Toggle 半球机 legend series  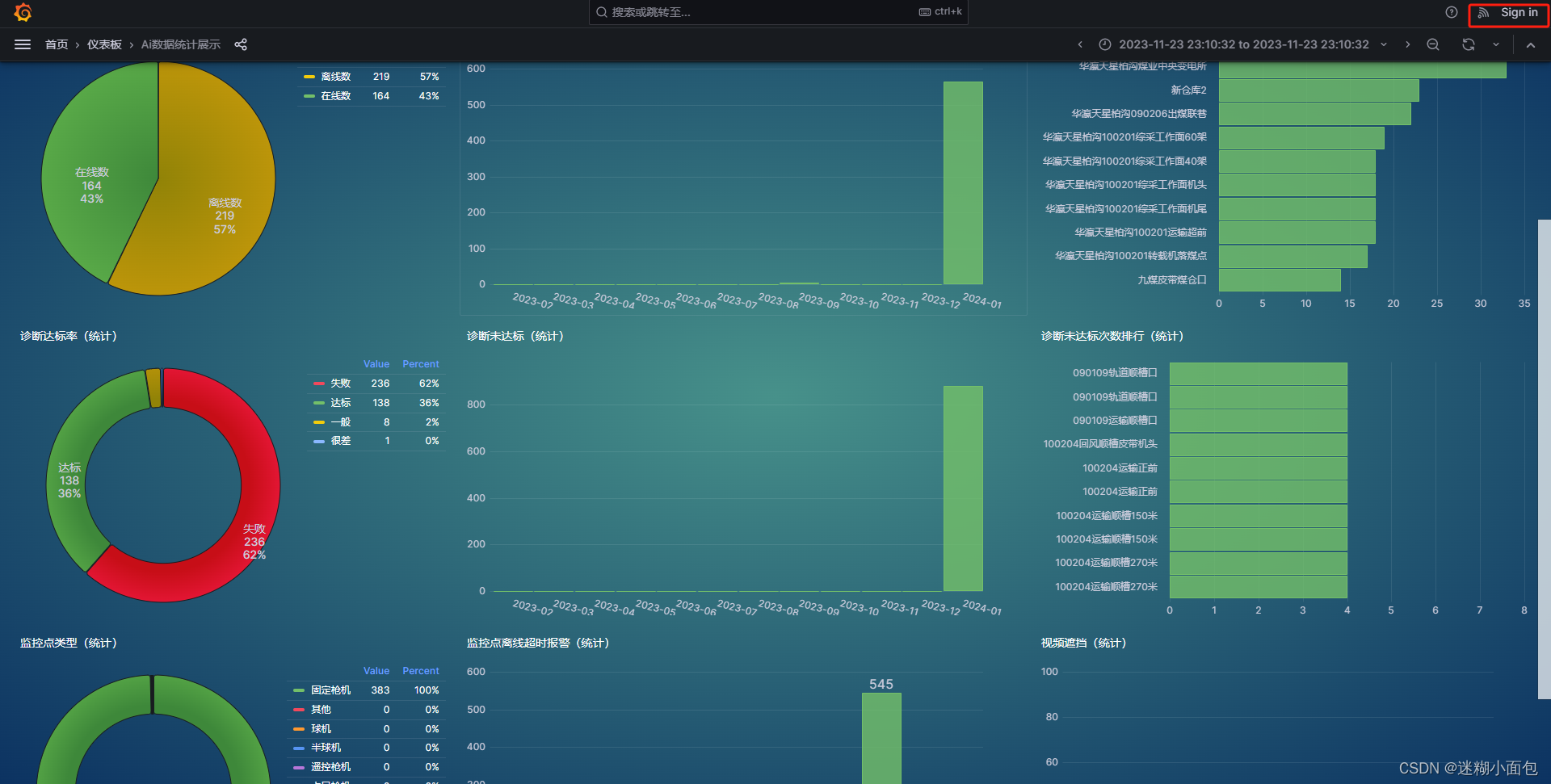(x=326, y=748)
